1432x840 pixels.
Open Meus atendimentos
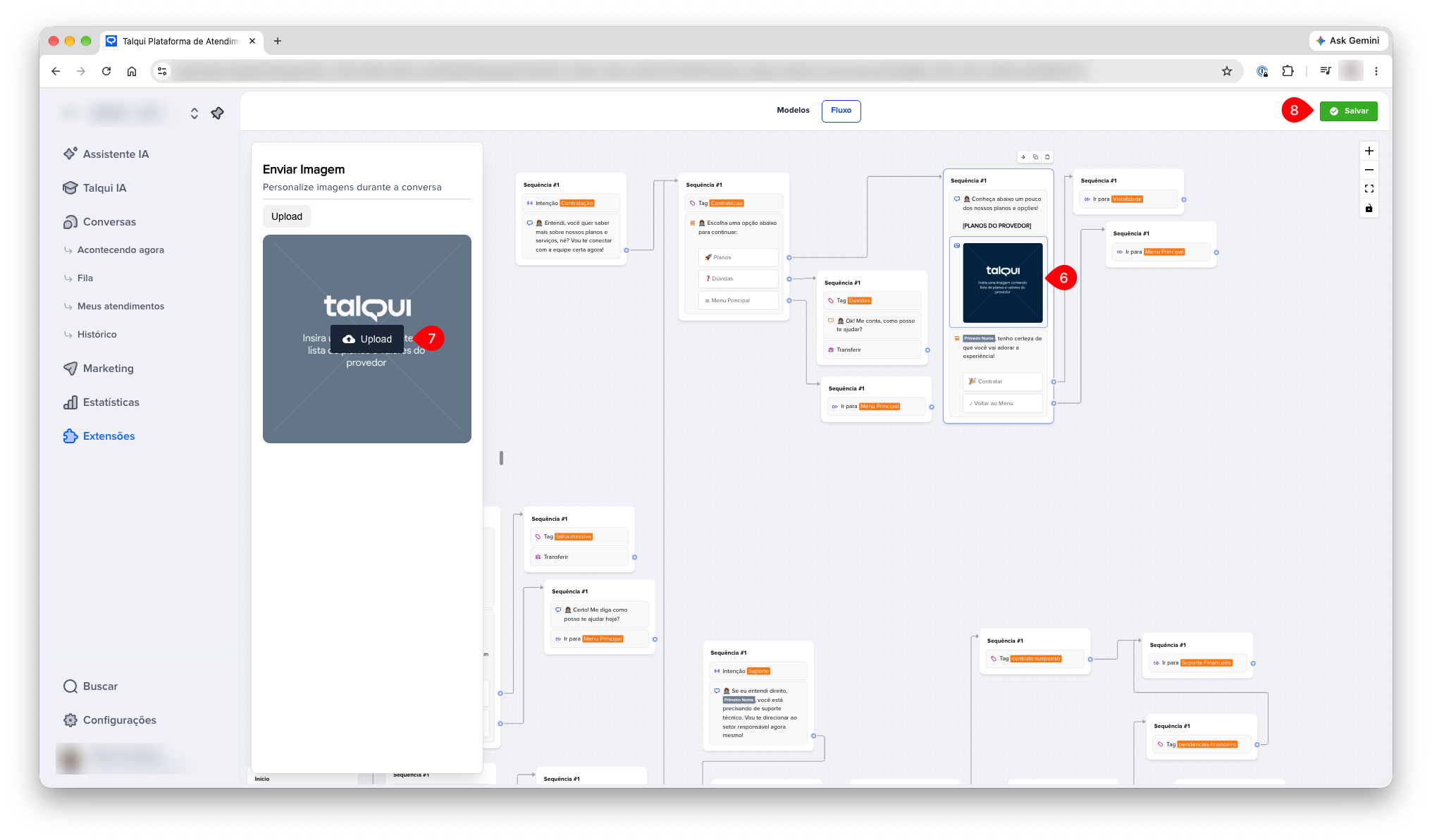pos(121,306)
